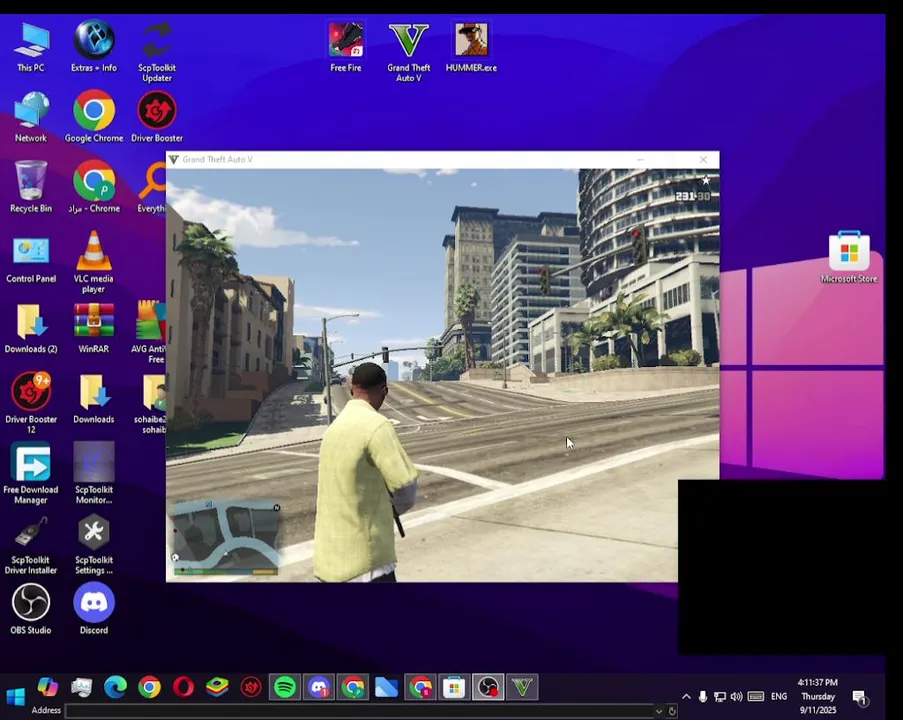Image resolution: width=903 pixels, height=720 pixels.
Task: Open the This PC desktop icon
Action: pos(31,47)
